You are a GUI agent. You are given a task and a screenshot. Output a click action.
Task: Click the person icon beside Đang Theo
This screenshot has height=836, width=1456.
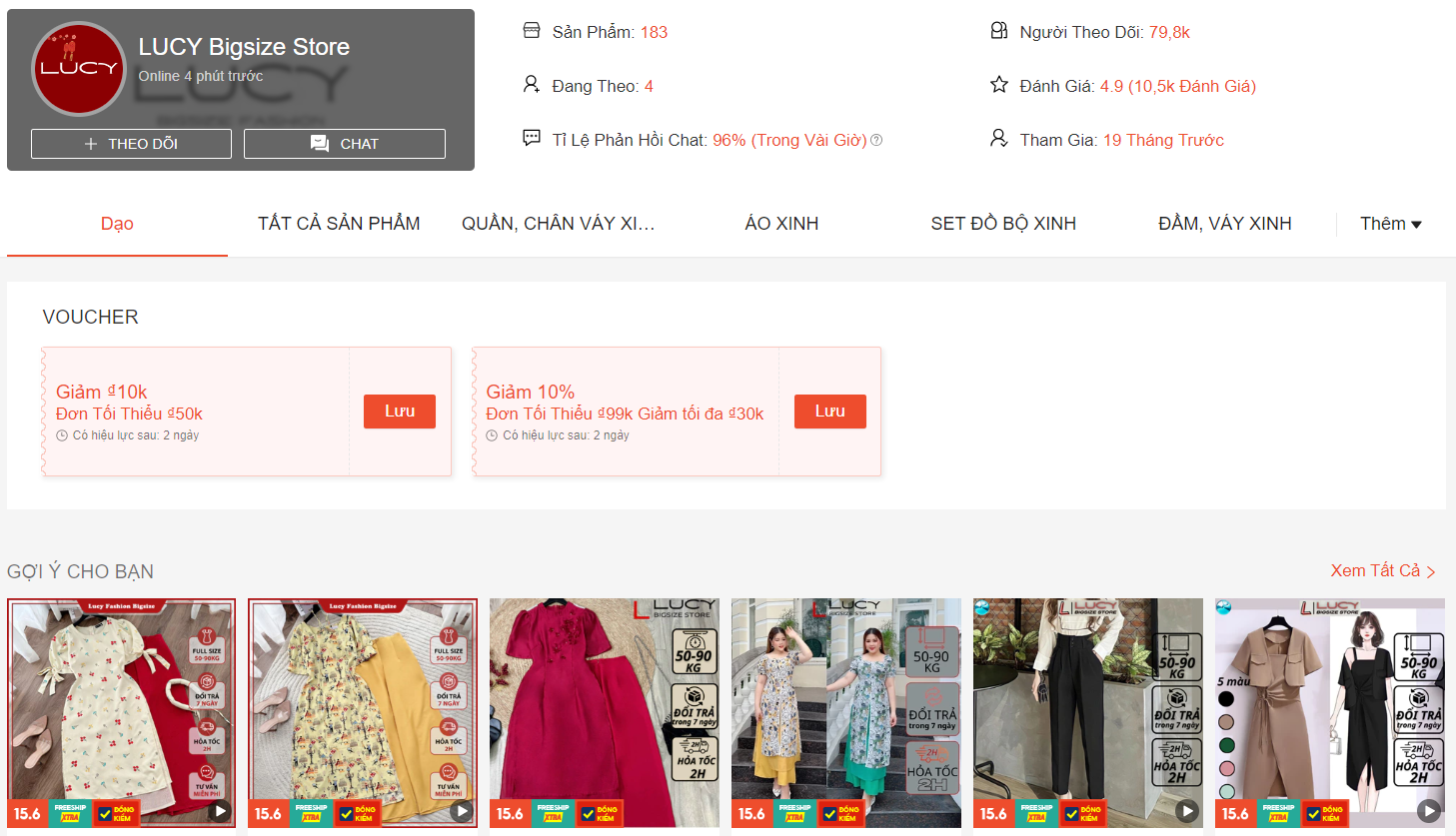click(532, 85)
